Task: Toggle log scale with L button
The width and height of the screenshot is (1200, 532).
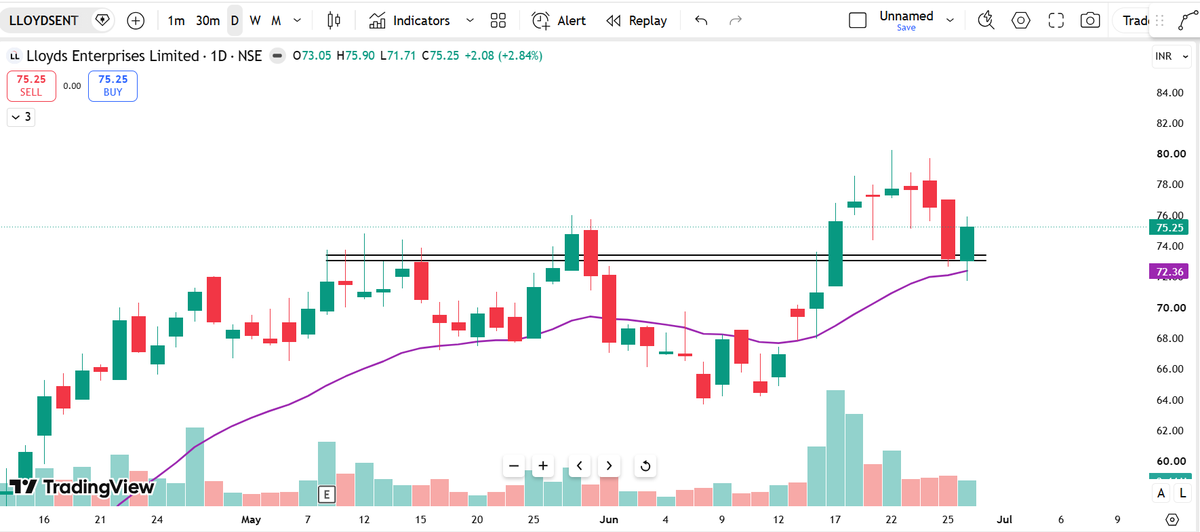Action: (x=1181, y=493)
